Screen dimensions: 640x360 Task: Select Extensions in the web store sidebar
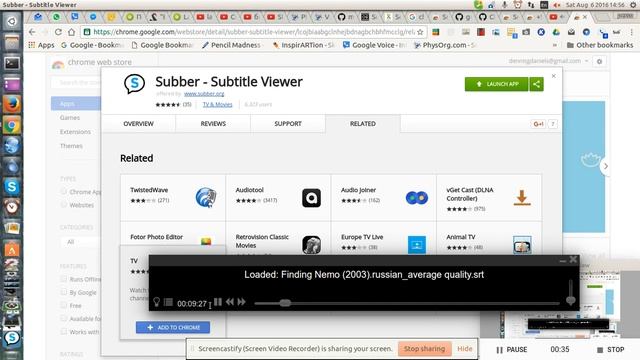click(75, 132)
